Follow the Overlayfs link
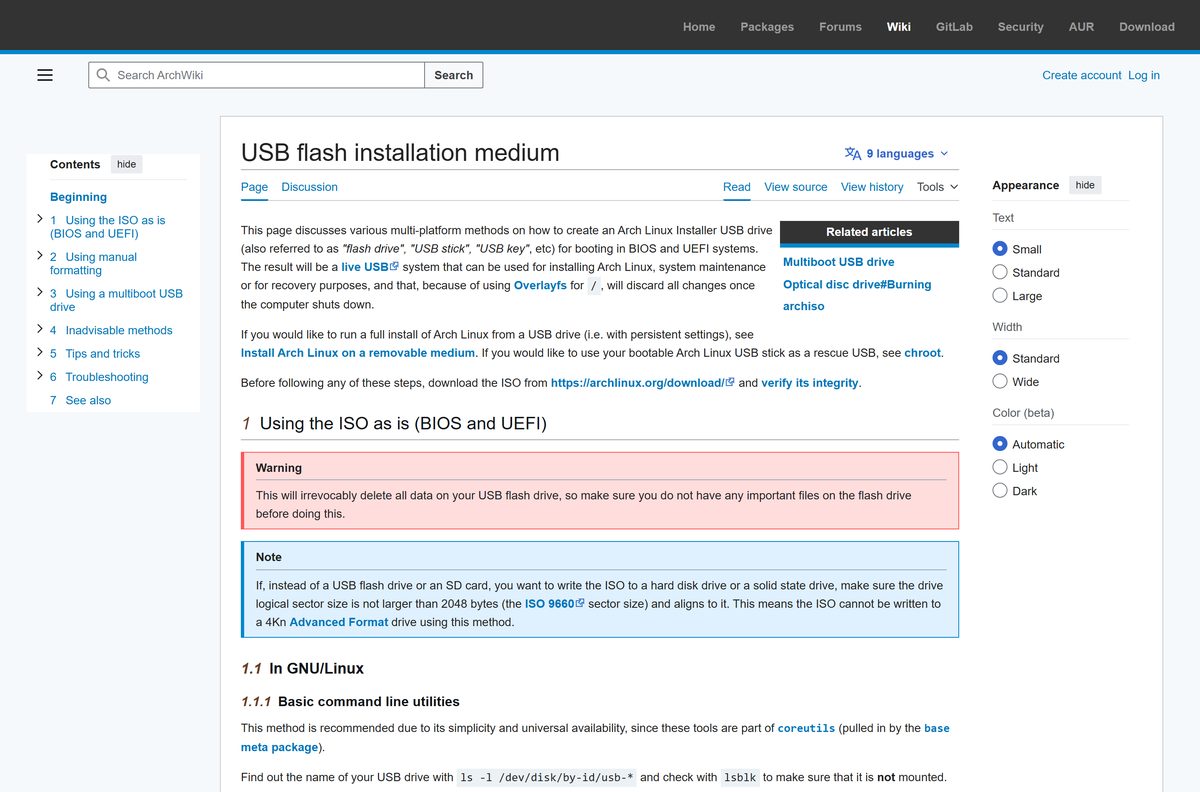The image size is (1200, 792). click(540, 285)
